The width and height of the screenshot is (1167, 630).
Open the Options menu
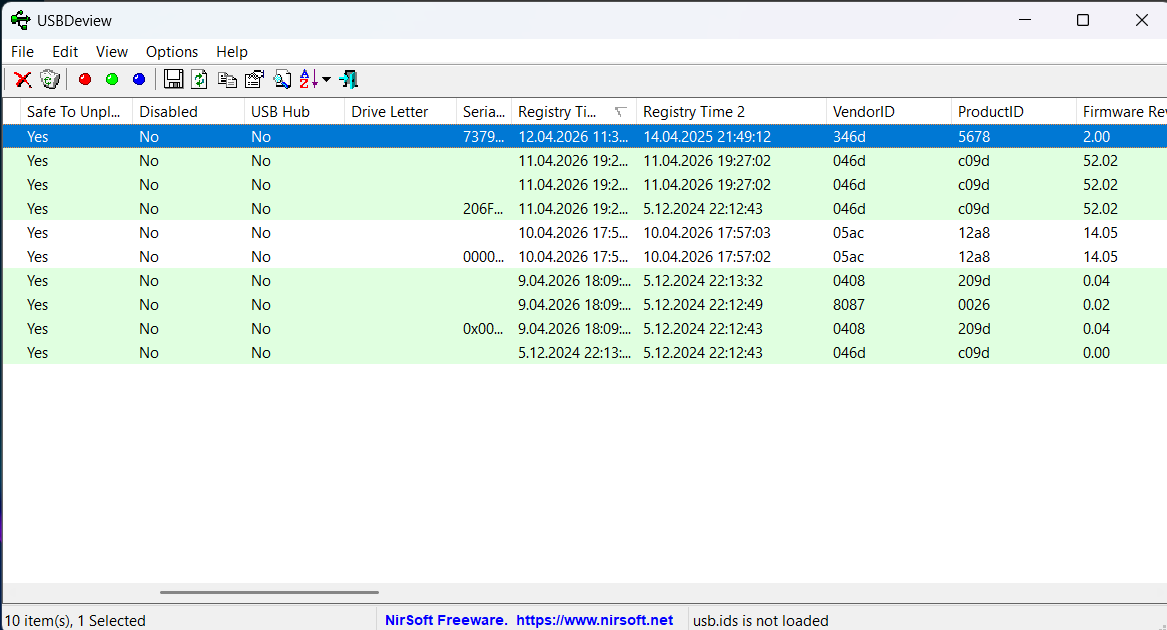172,51
